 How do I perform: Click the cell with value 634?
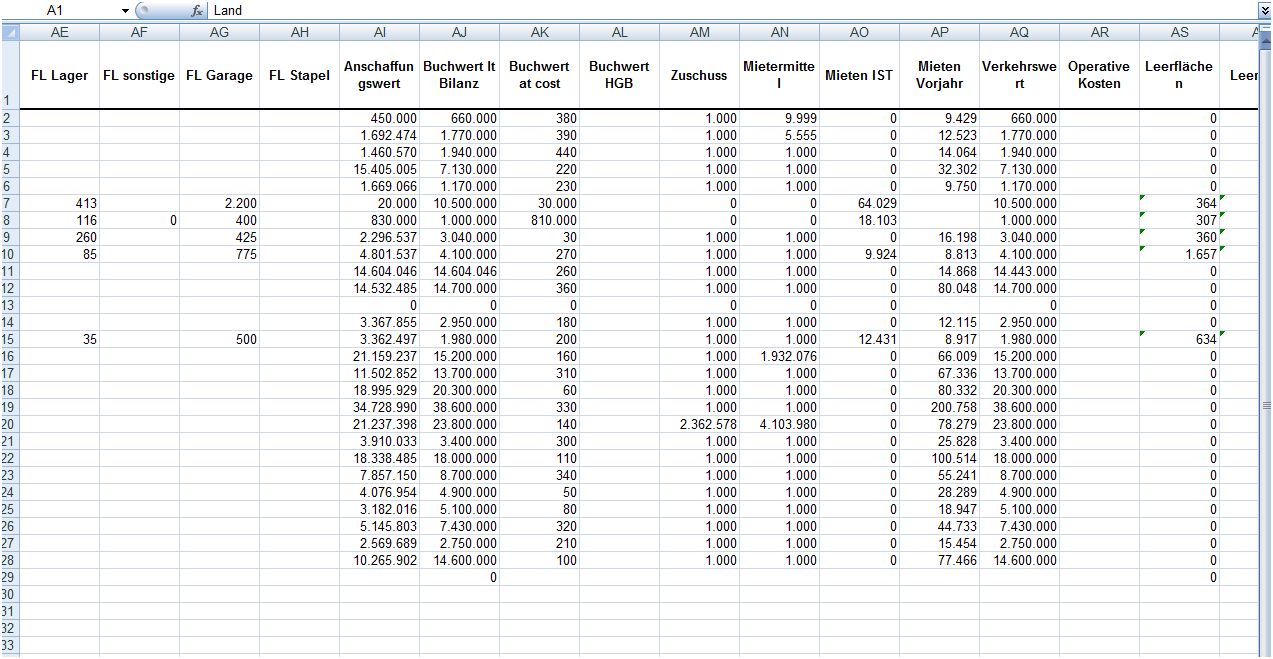coord(1179,339)
